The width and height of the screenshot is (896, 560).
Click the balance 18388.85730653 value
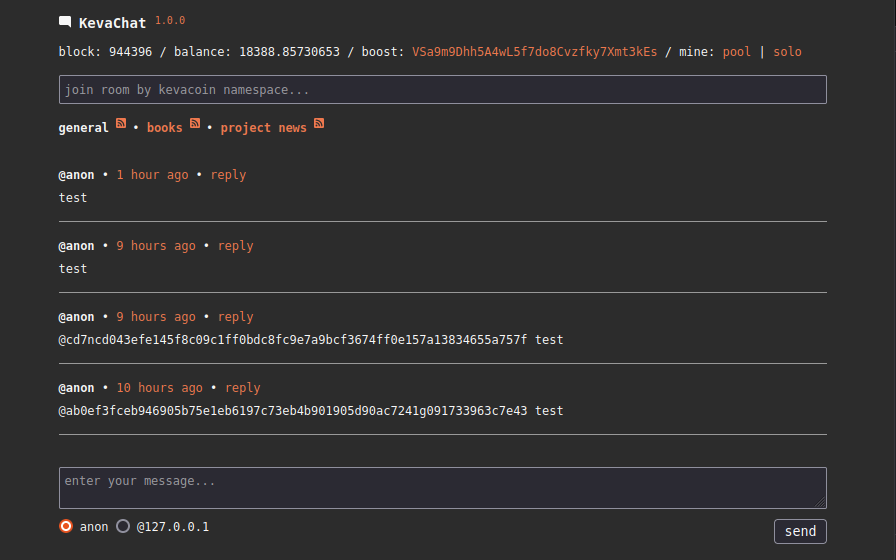tap(257, 52)
